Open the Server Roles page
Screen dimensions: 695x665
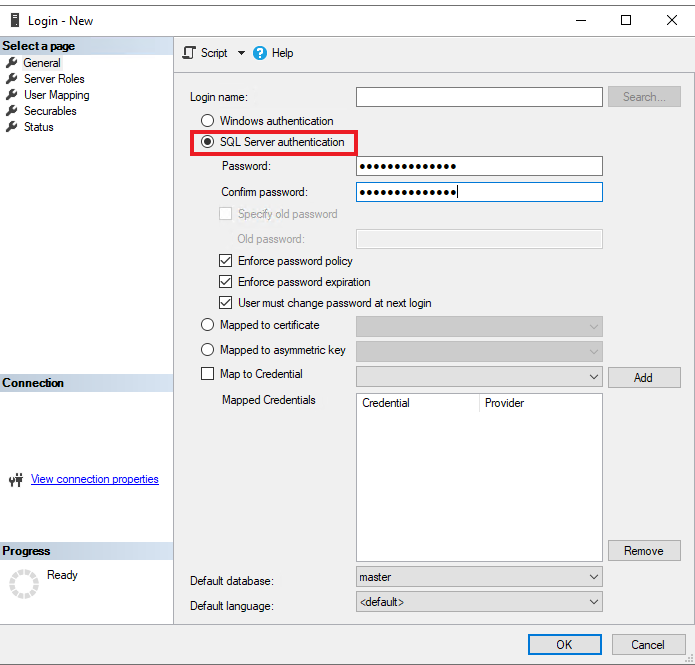54,79
